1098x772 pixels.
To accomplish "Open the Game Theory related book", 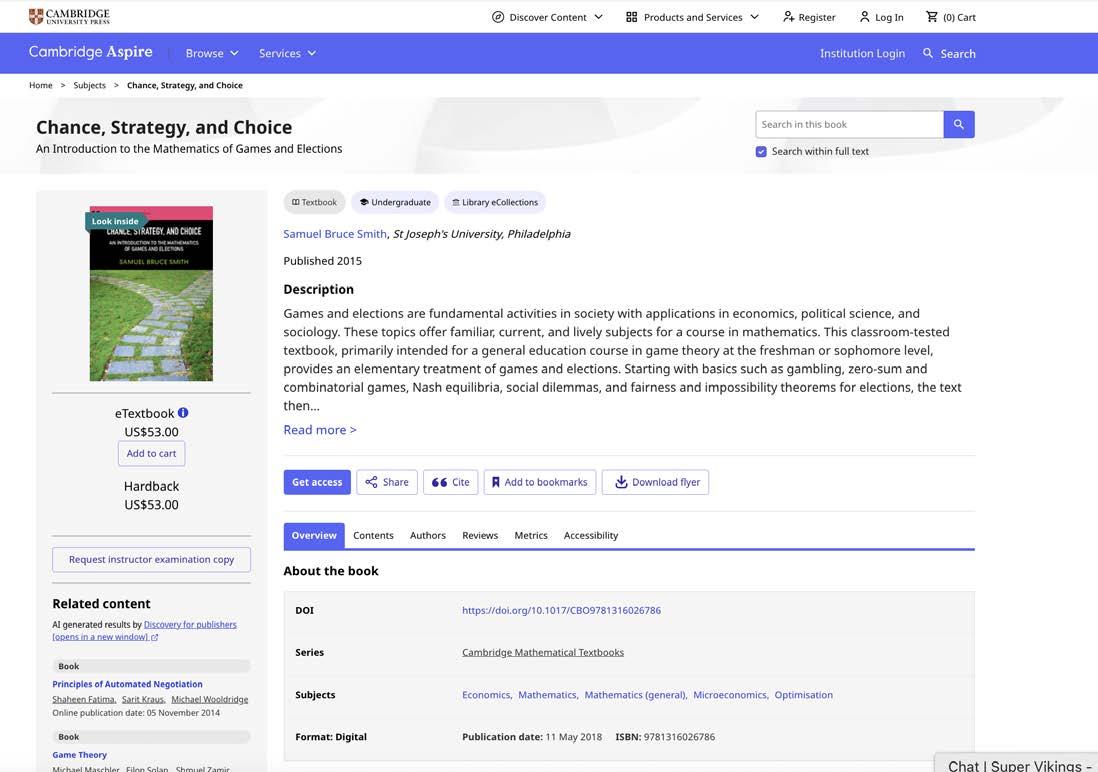I will (80, 755).
